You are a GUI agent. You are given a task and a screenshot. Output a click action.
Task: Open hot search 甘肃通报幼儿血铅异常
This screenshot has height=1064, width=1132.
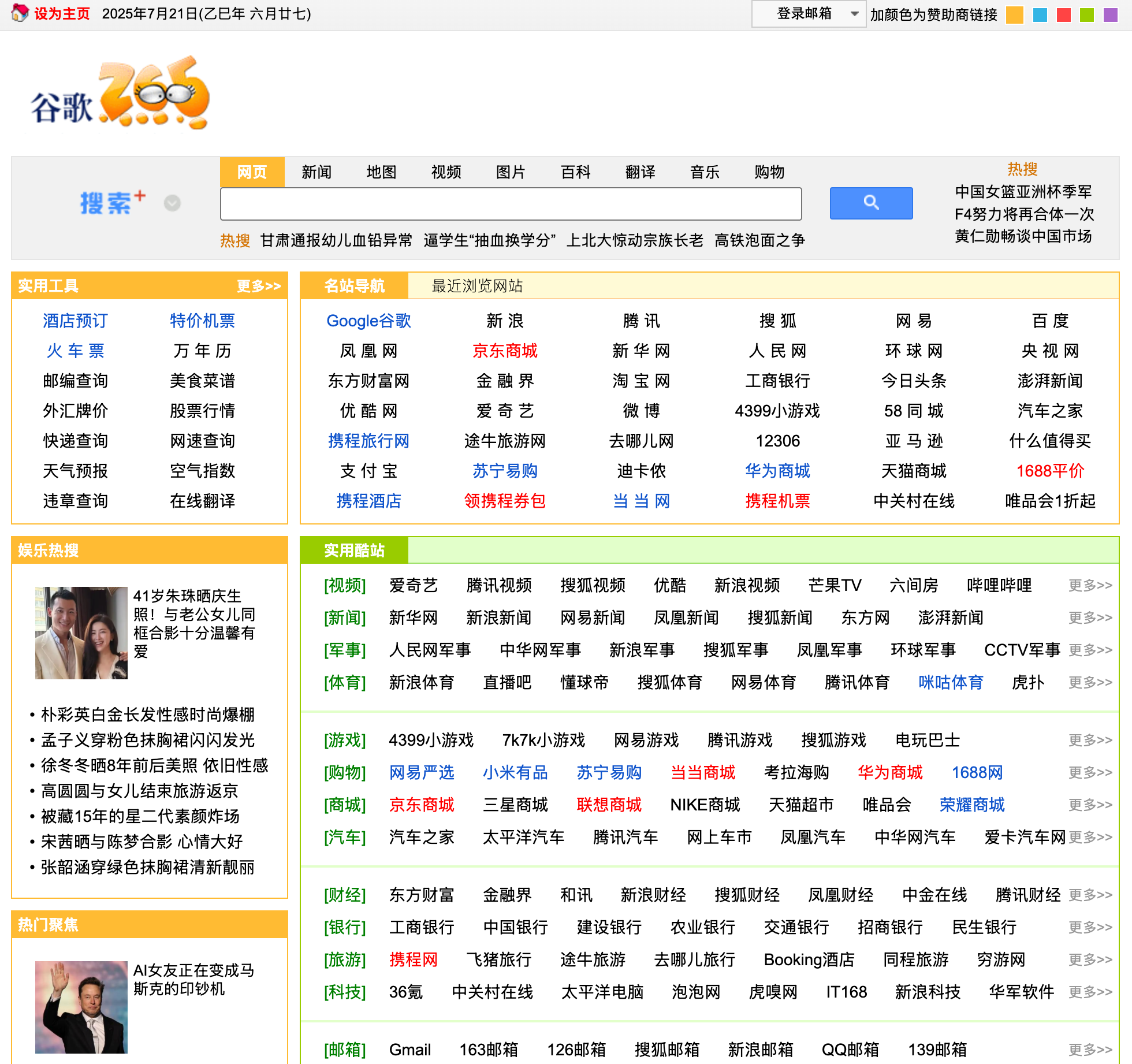pos(336,240)
